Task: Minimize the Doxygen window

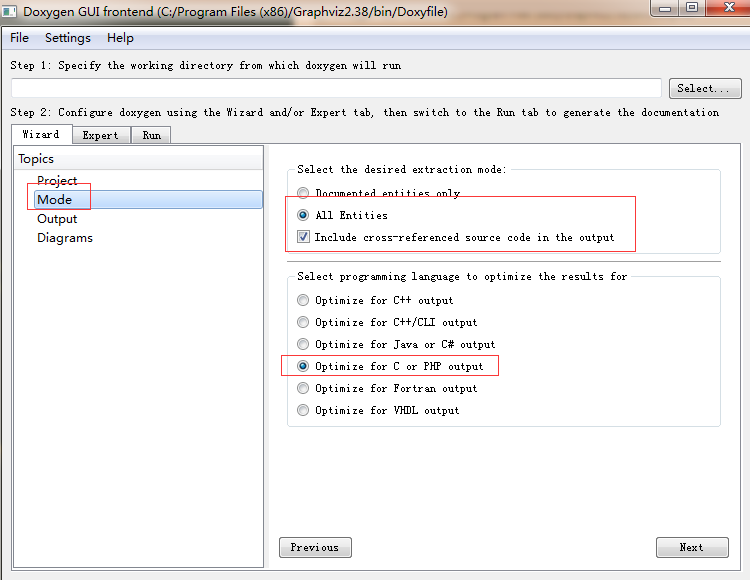Action: click(665, 8)
